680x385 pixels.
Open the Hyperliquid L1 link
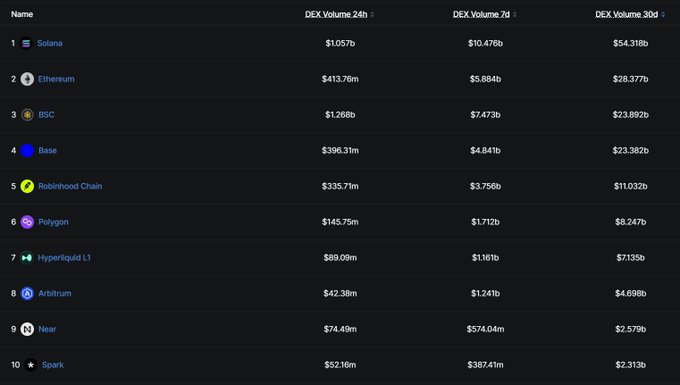[64, 258]
